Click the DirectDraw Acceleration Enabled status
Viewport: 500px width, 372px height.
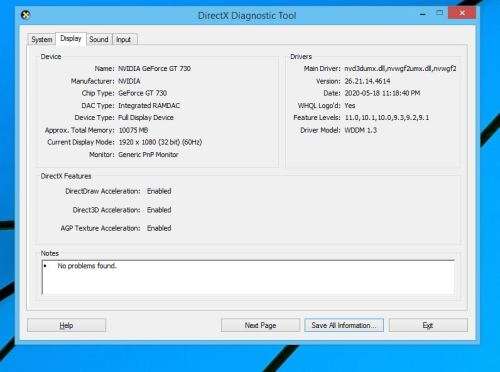pyautogui.click(x=159, y=191)
